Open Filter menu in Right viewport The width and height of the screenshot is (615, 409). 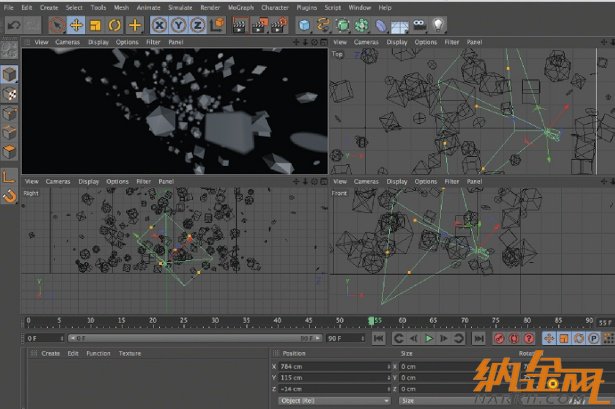click(144, 182)
